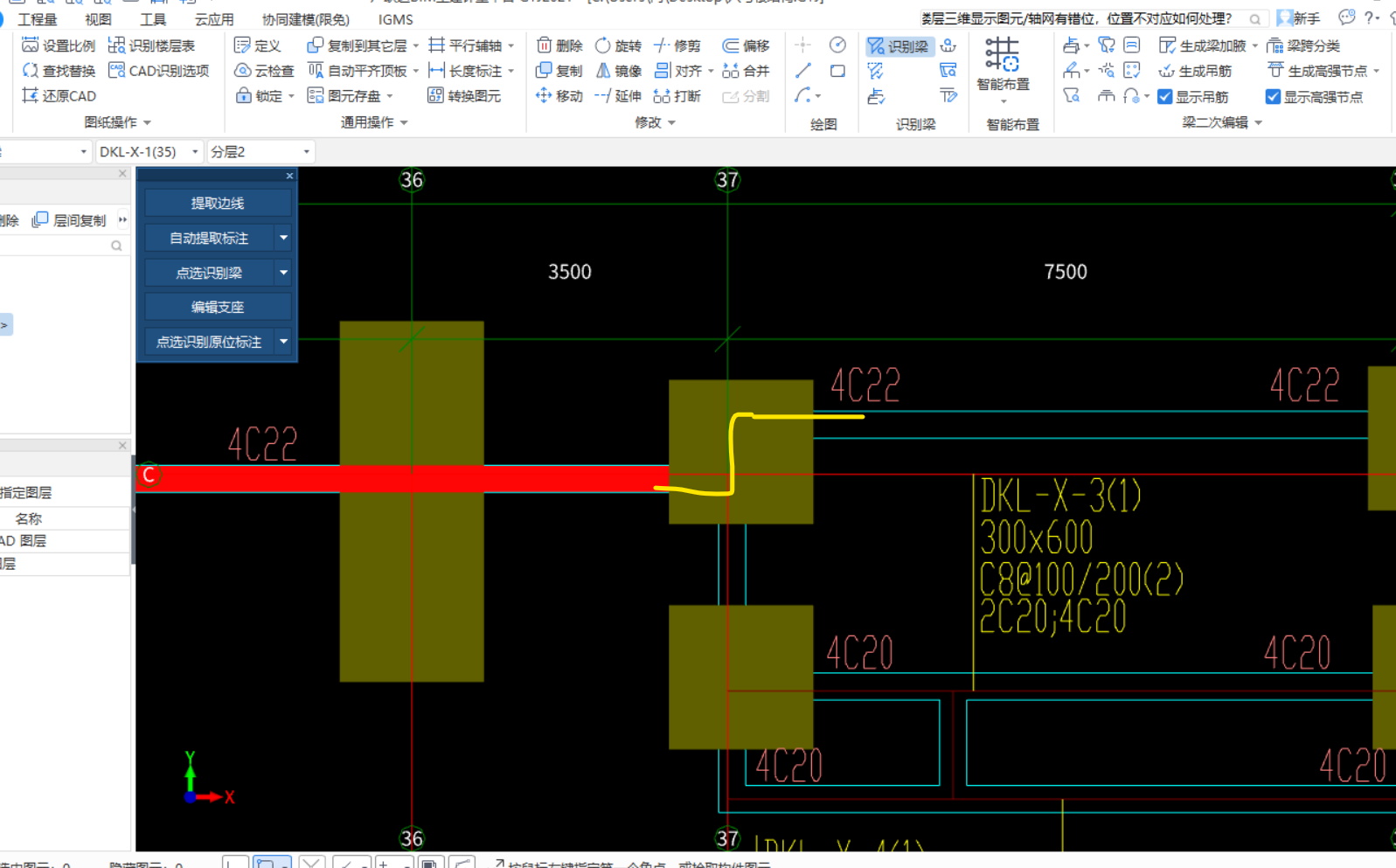Expand 图纸操作 group dropdown
This screenshot has width=1396, height=868.
tap(147, 122)
